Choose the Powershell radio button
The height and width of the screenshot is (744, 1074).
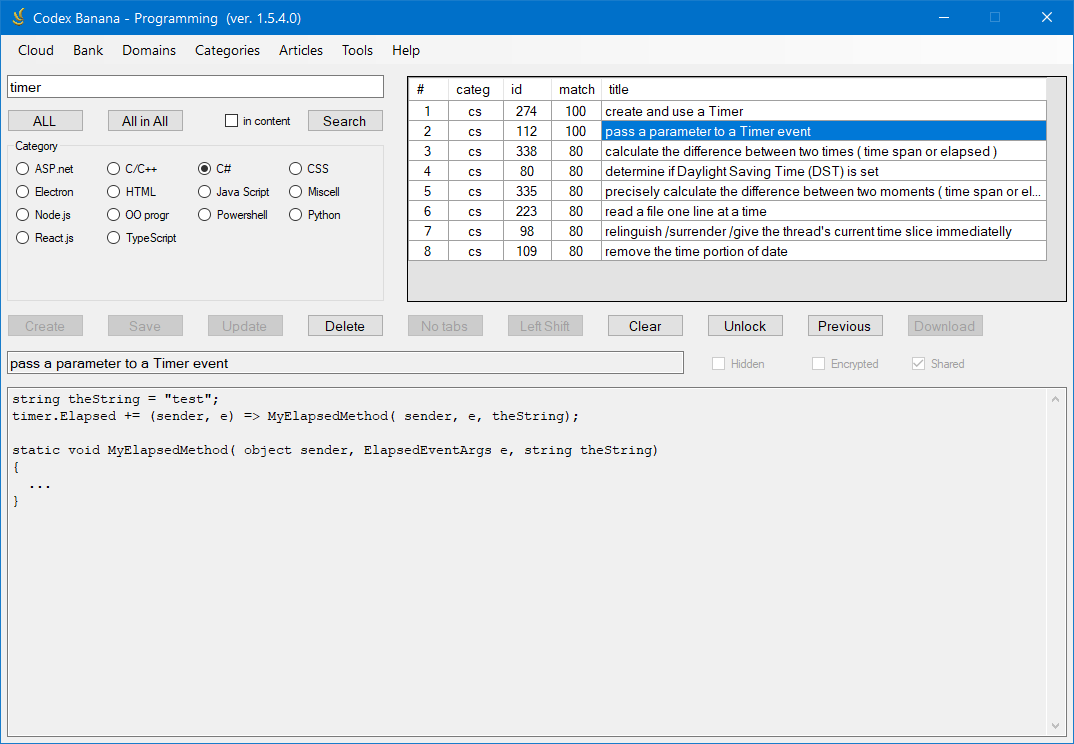pyautogui.click(x=232, y=215)
